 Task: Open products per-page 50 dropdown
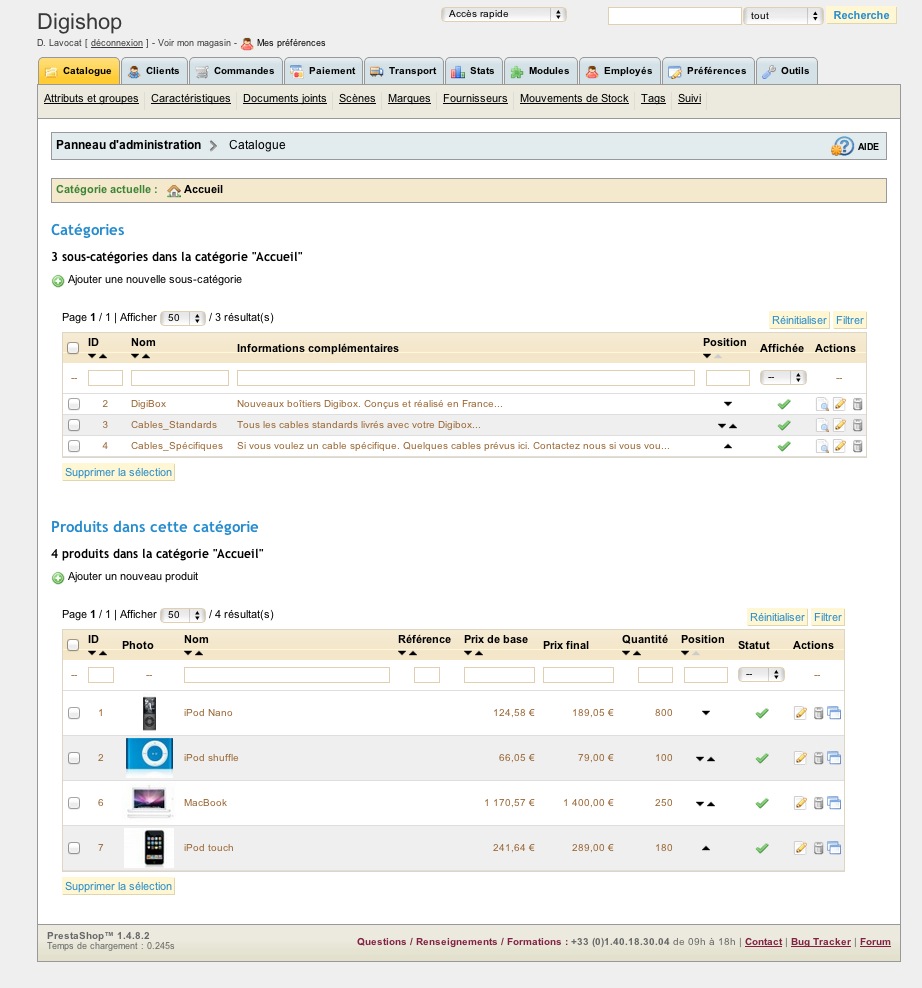(x=183, y=614)
